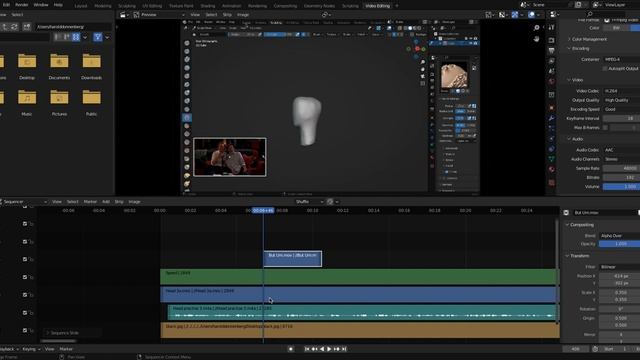640x360 pixels.
Task: Click the snapping icon beside Shuffle
Action: (330, 202)
